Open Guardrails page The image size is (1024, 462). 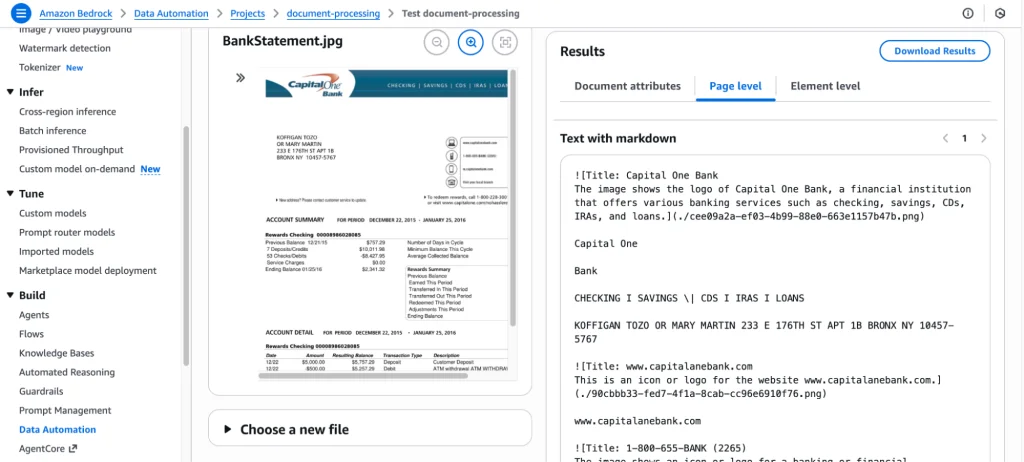pos(41,391)
